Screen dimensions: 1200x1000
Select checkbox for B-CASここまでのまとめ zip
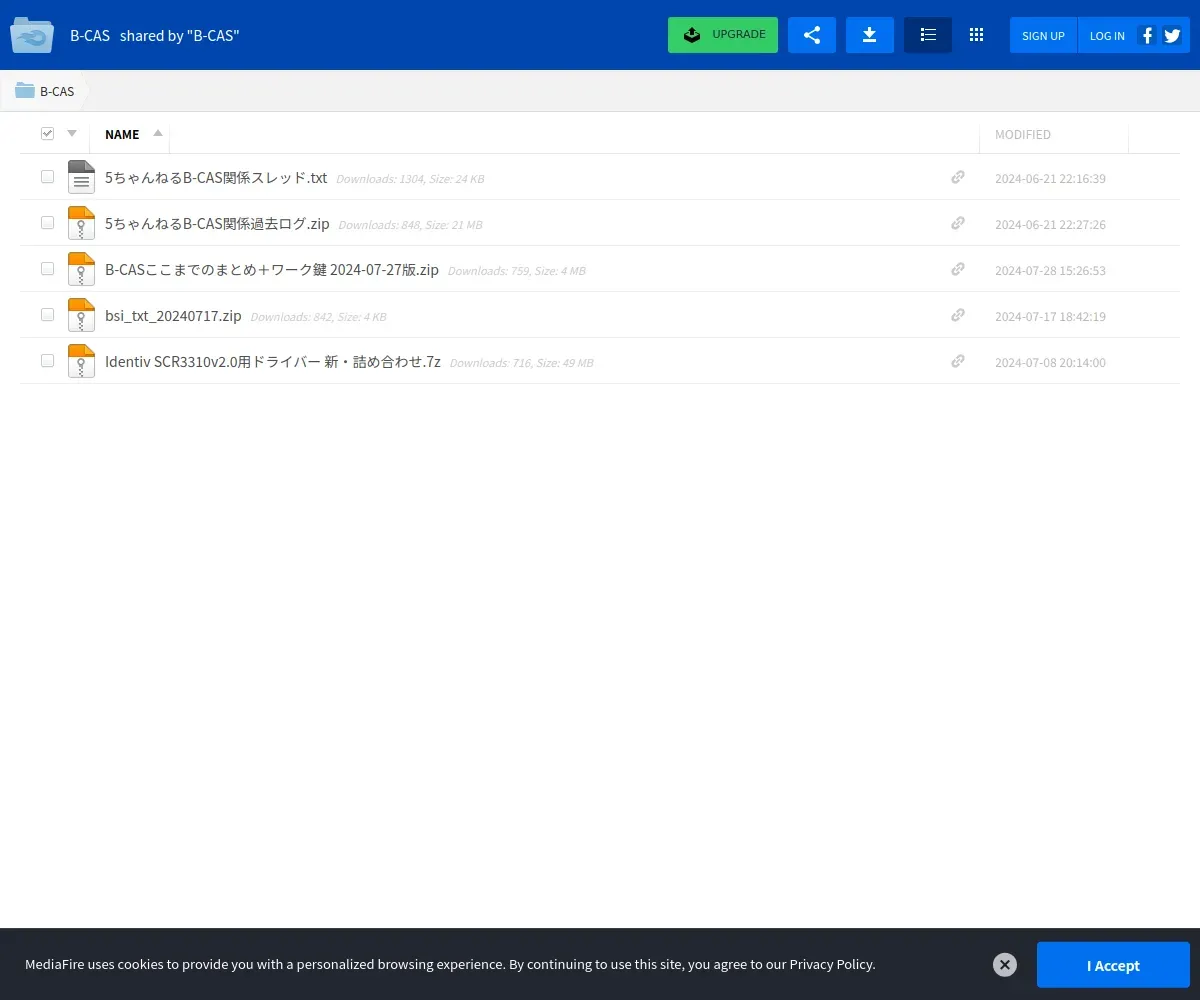pyautogui.click(x=47, y=269)
